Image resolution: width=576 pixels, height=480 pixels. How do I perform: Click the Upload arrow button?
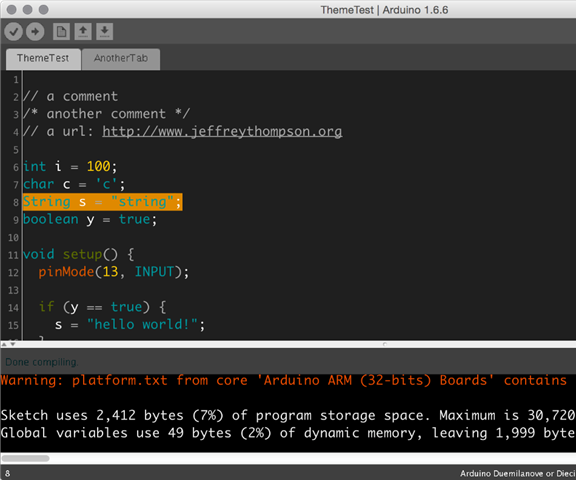pos(35,32)
